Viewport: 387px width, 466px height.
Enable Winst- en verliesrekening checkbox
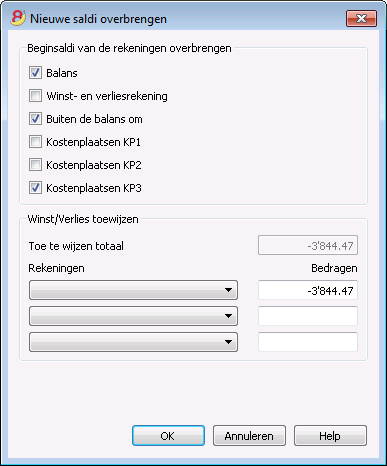click(35, 96)
